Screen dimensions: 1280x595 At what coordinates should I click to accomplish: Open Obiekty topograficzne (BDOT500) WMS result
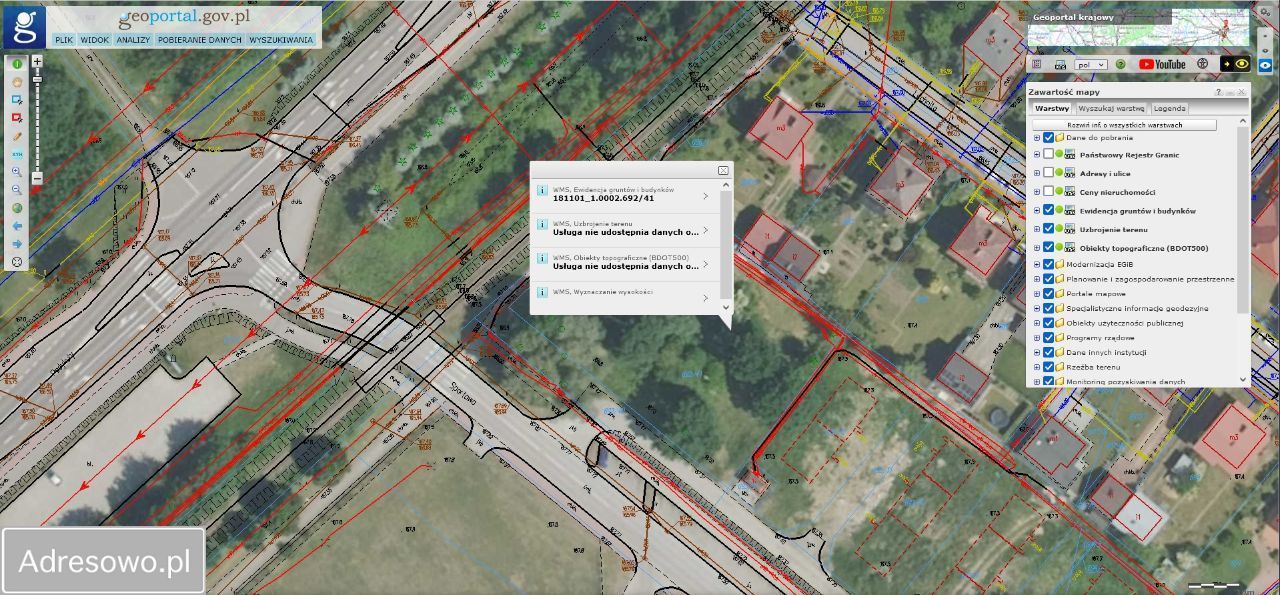[x=625, y=263]
